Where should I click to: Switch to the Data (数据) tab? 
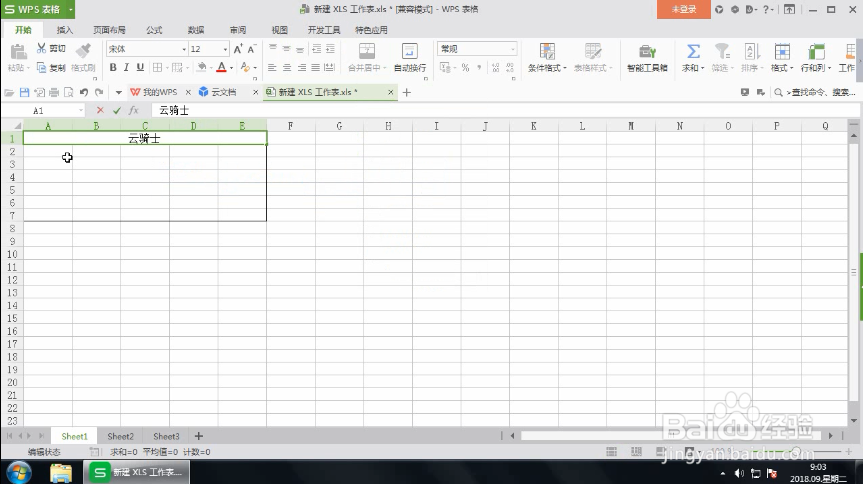(196, 30)
